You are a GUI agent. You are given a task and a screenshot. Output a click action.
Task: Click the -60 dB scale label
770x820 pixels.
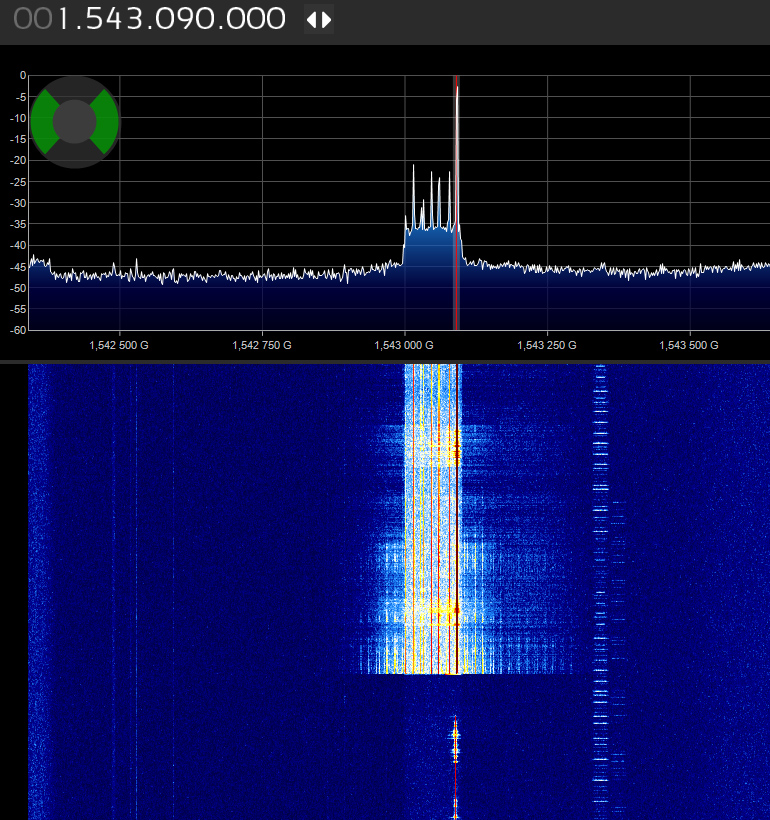click(x=18, y=330)
